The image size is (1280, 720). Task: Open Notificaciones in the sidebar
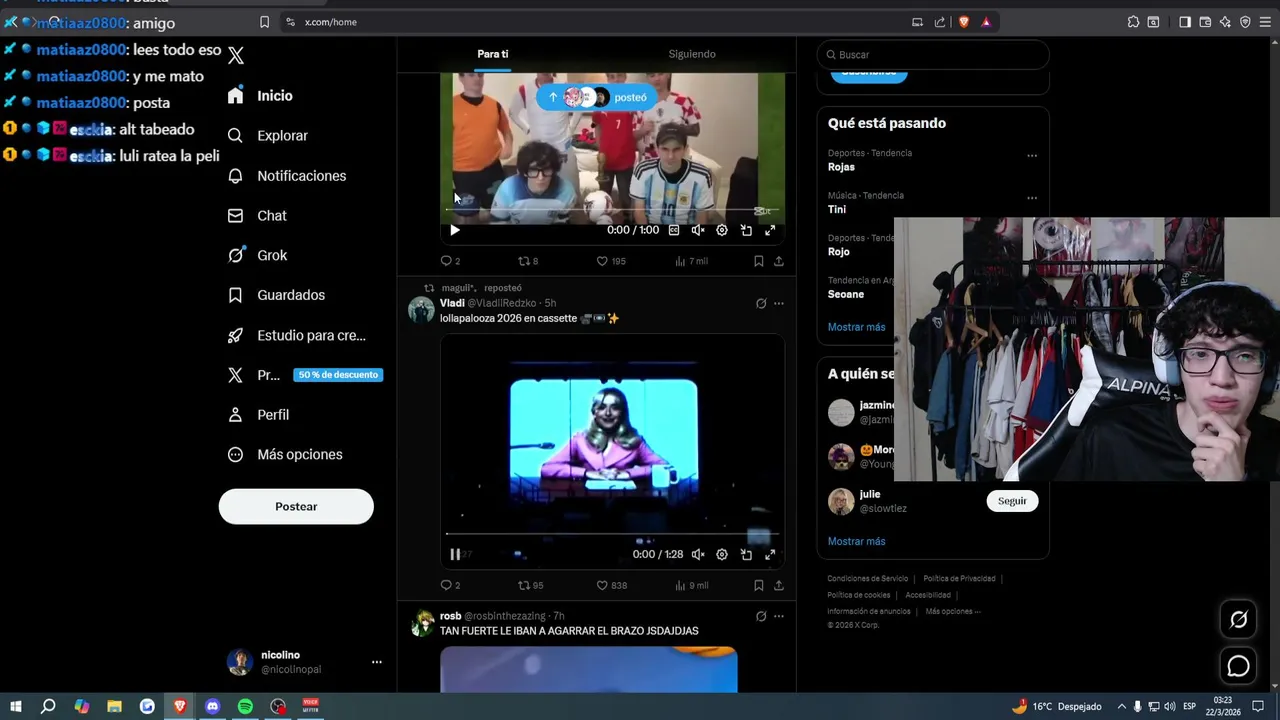pos(286,176)
